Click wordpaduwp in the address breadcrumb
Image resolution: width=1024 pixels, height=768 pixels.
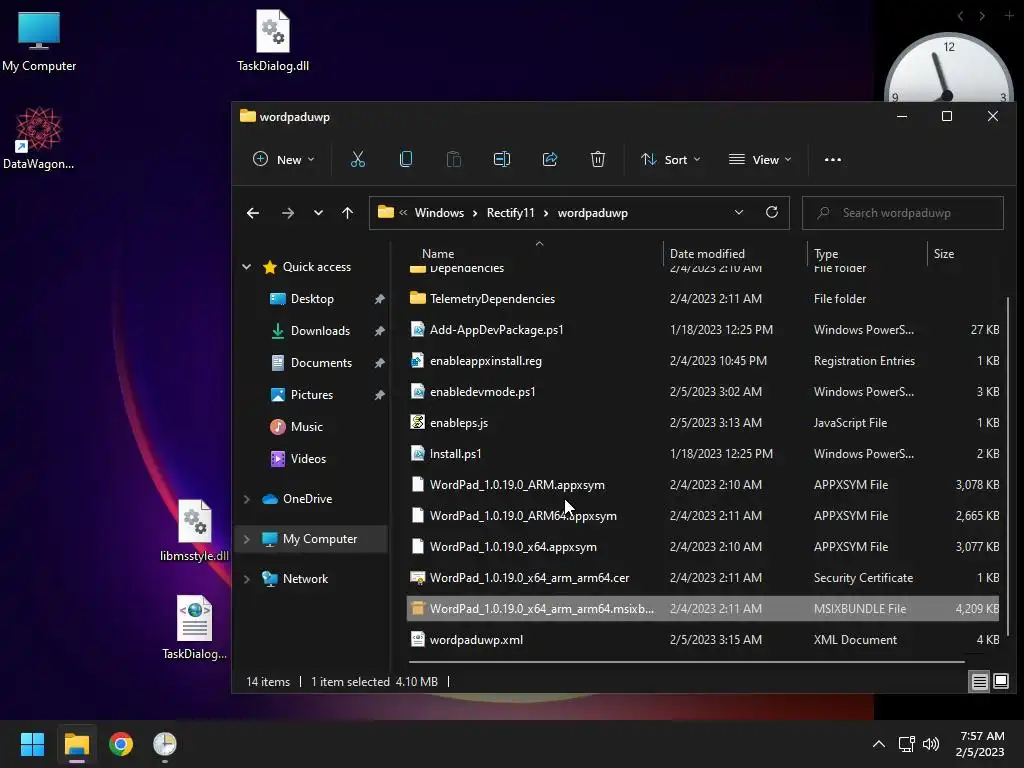pos(592,213)
